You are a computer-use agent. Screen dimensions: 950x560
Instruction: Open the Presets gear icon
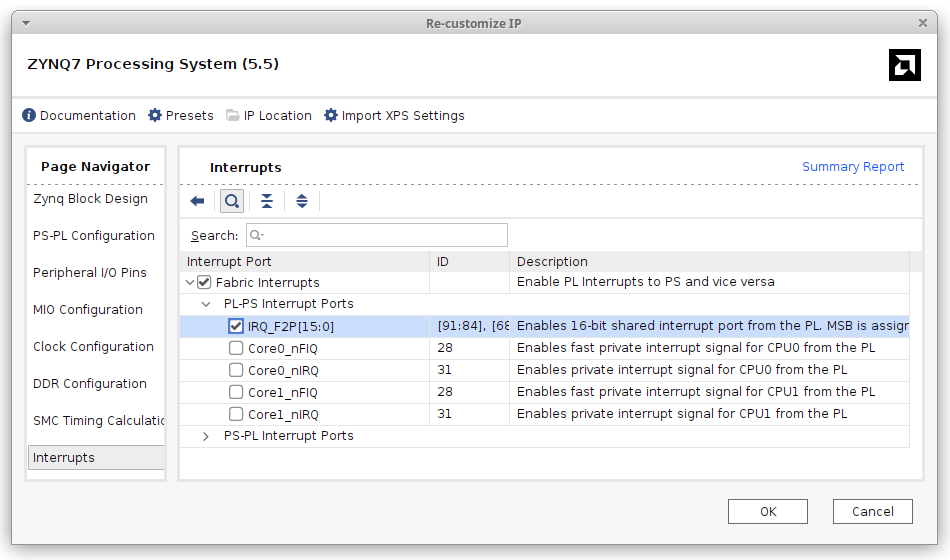155,116
